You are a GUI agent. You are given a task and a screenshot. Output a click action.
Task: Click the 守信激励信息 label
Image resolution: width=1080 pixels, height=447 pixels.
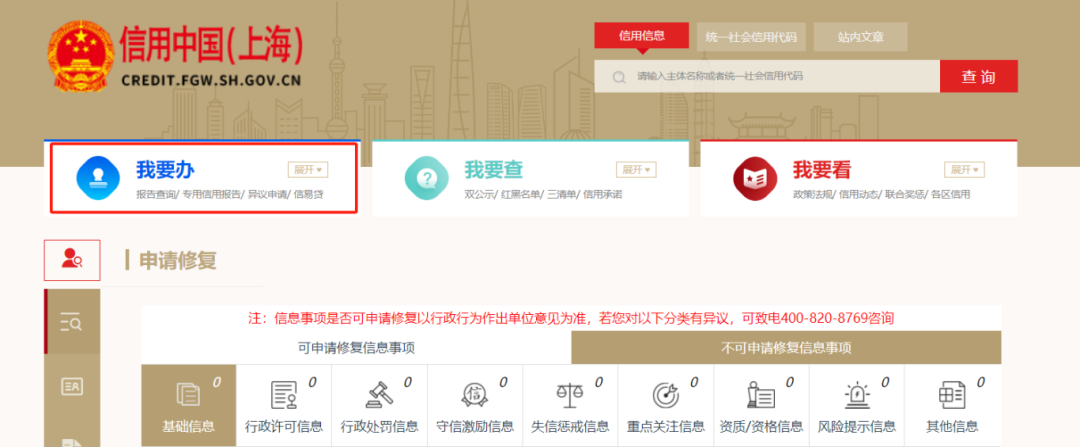pyautogui.click(x=475, y=426)
